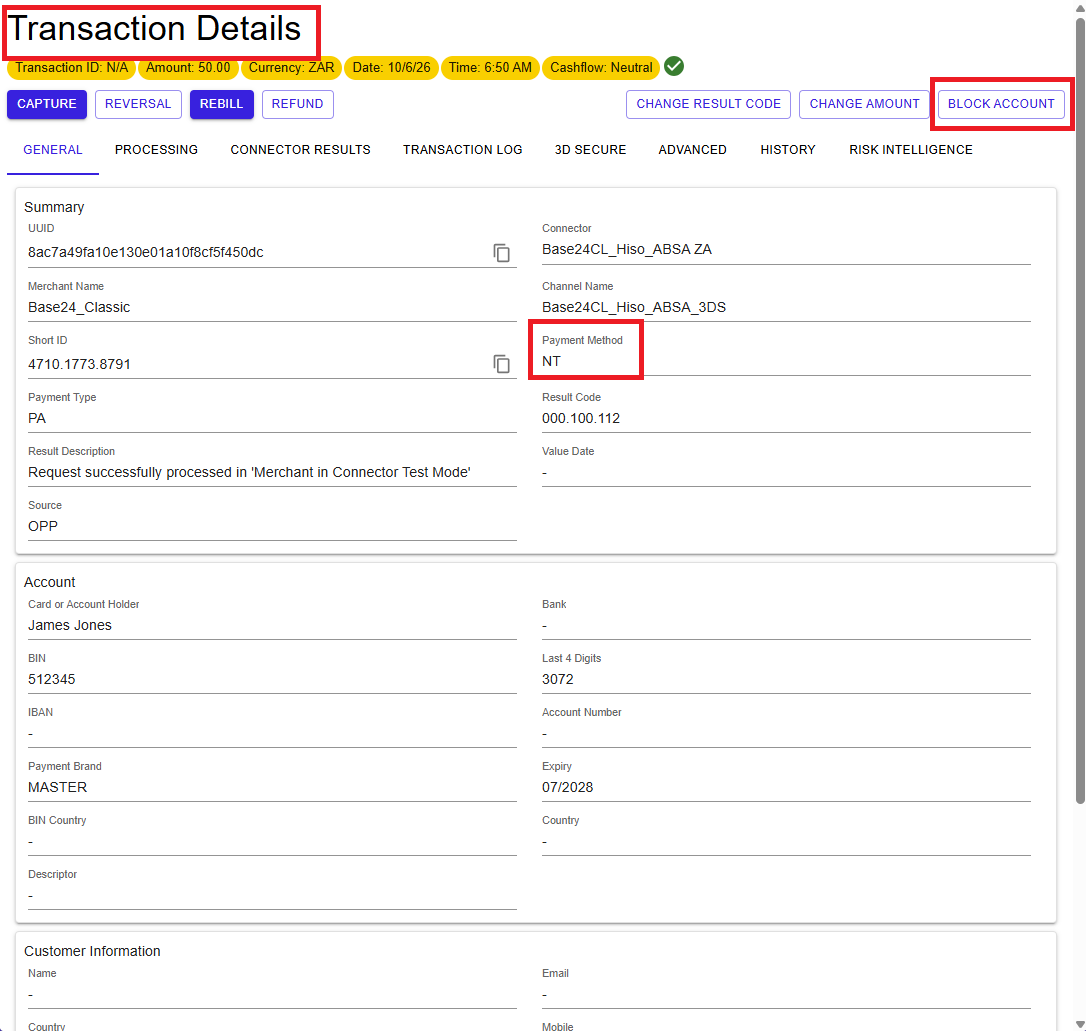Click the CAPTURE button

point(47,104)
